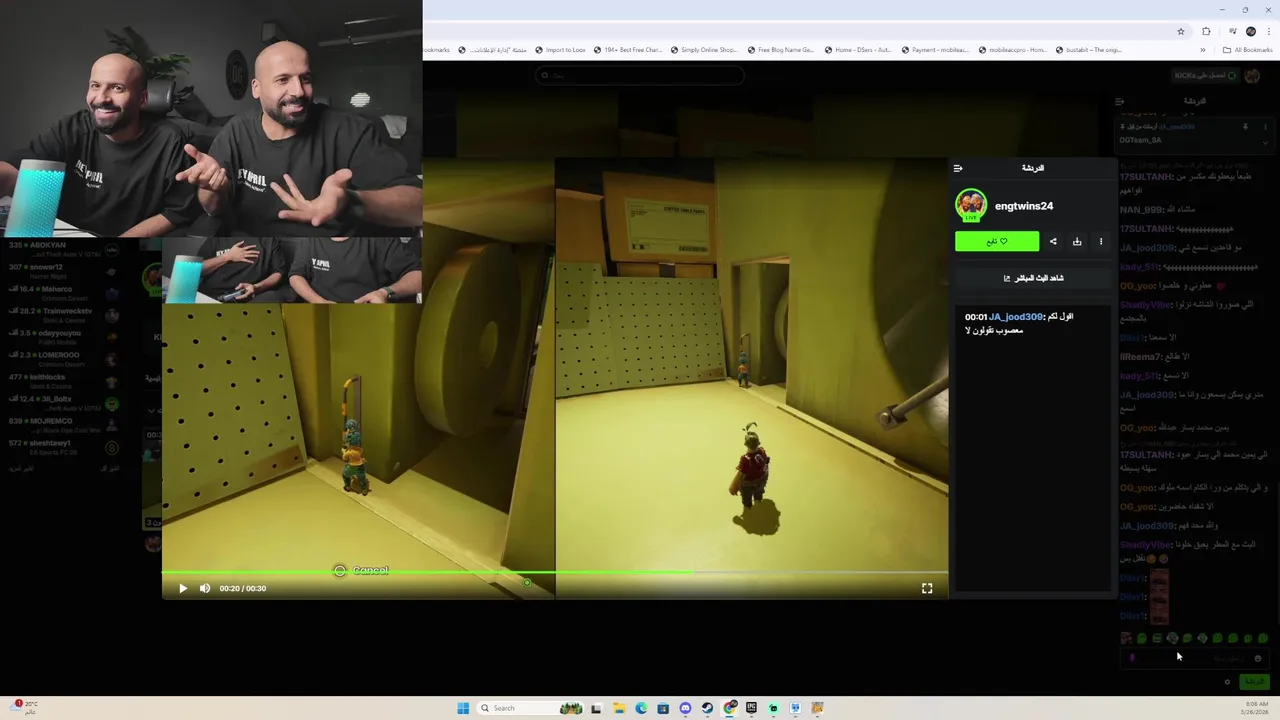Open chat settings gear near send button
The height and width of the screenshot is (720, 1280).
(x=1227, y=682)
